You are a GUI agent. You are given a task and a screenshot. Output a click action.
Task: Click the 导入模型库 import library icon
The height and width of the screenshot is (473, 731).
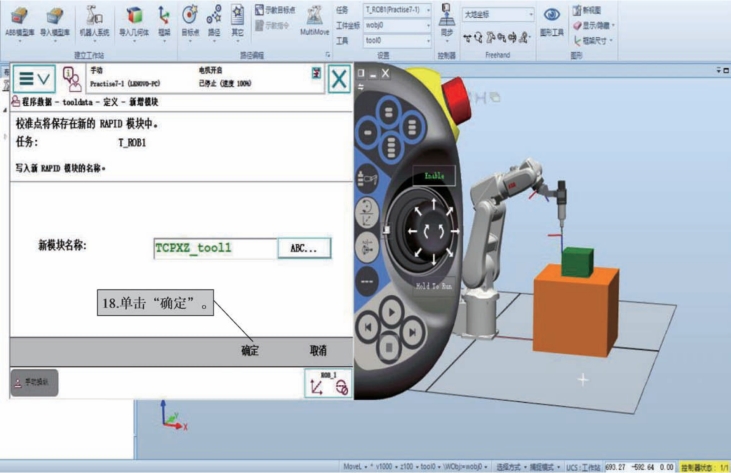pyautogui.click(x=55, y=22)
